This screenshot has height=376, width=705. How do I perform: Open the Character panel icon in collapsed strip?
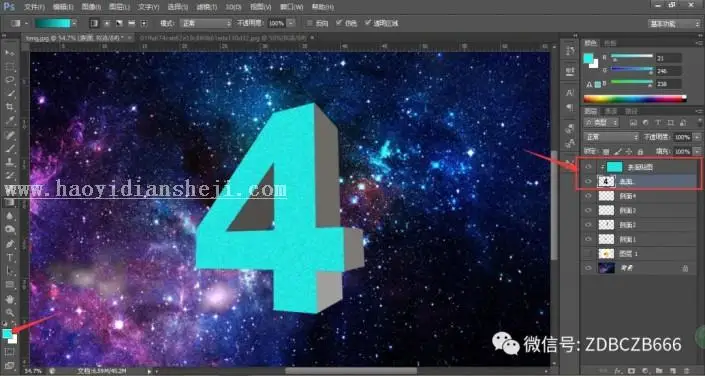tap(570, 93)
